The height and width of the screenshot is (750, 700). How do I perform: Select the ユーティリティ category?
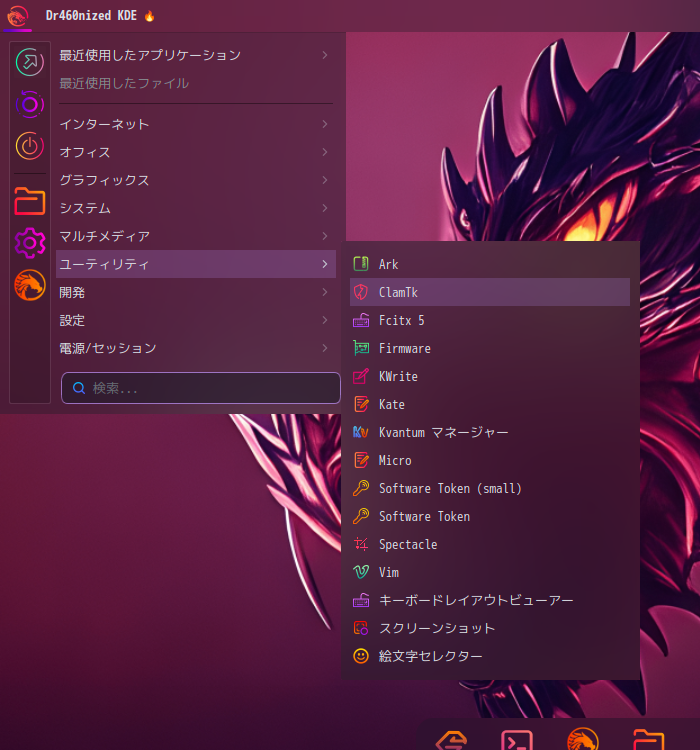196,264
